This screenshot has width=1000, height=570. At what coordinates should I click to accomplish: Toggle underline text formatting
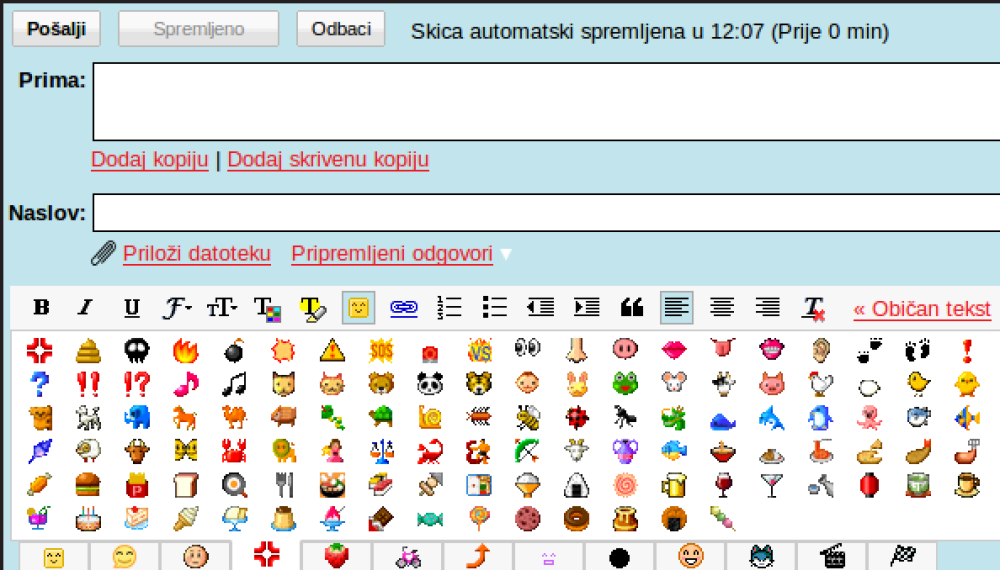tap(131, 308)
